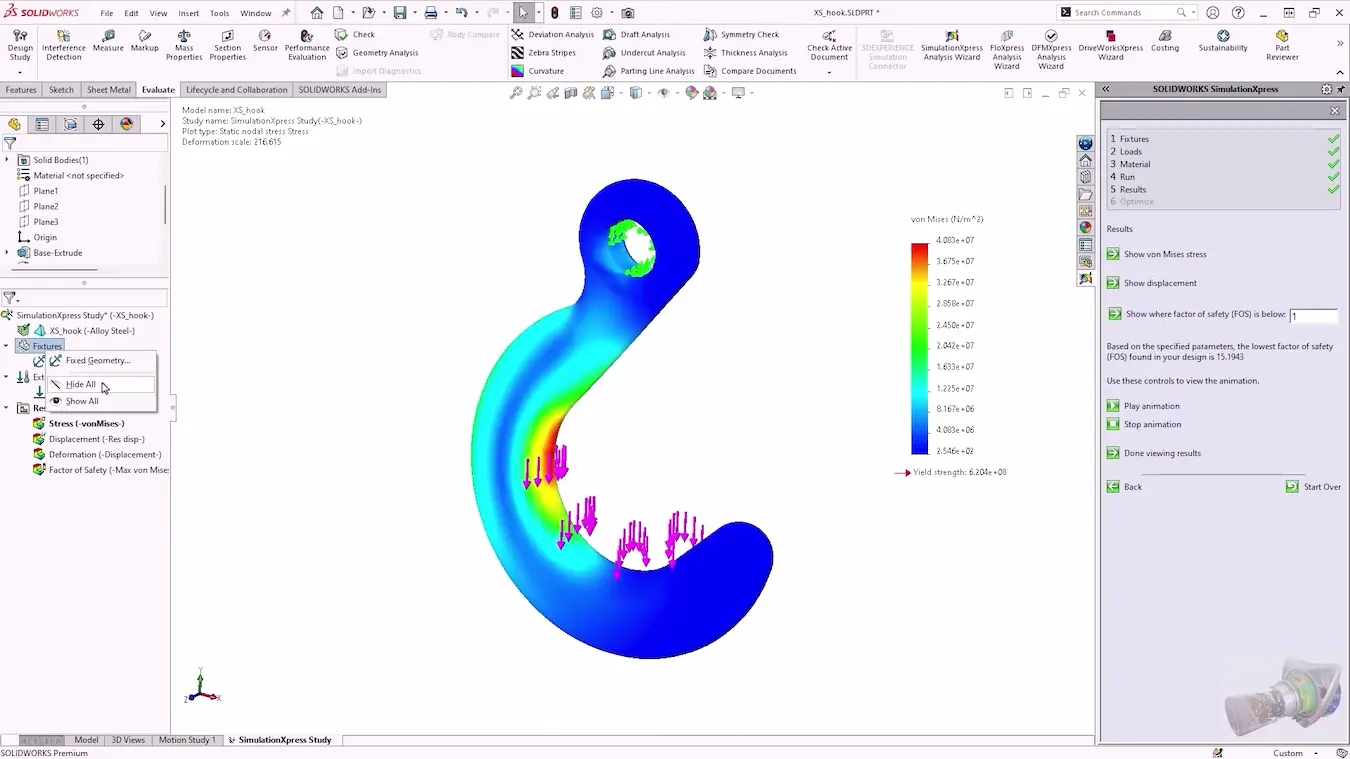Open Draft Analysis tool

pyautogui.click(x=610, y=35)
